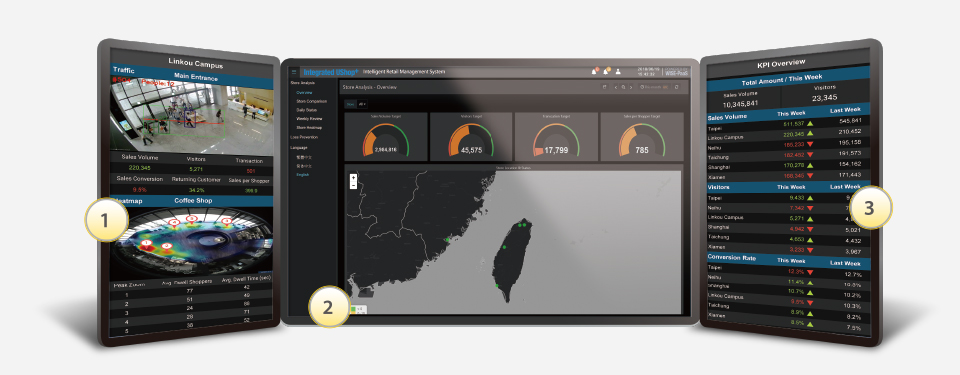The height and width of the screenshot is (375, 960).
Task: Click the Integrated UShop+ logo
Action: [x=331, y=72]
